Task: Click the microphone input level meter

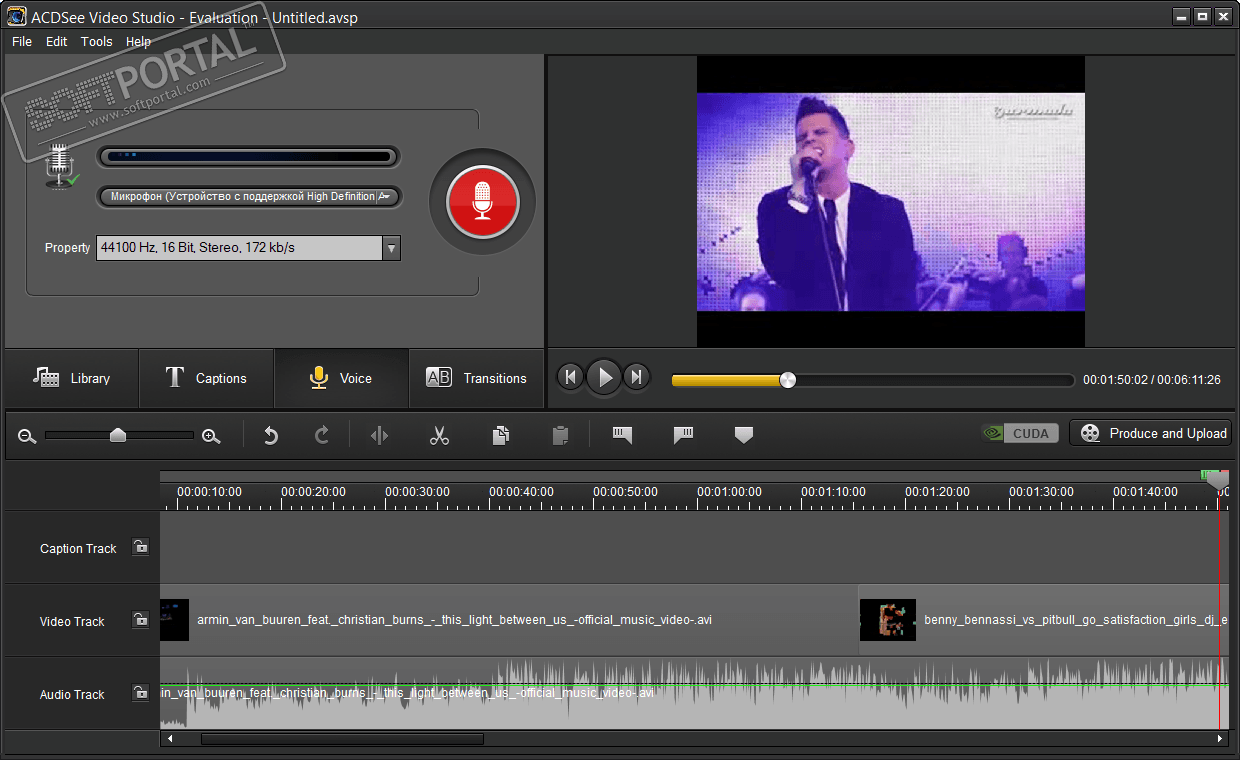Action: tap(249, 157)
